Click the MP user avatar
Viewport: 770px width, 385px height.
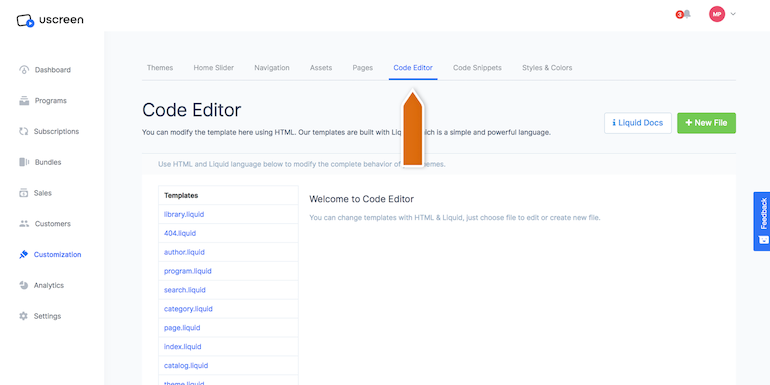(716, 14)
